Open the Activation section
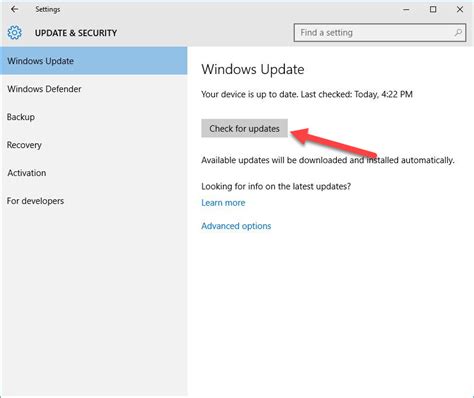474x398 pixels. (x=94, y=173)
